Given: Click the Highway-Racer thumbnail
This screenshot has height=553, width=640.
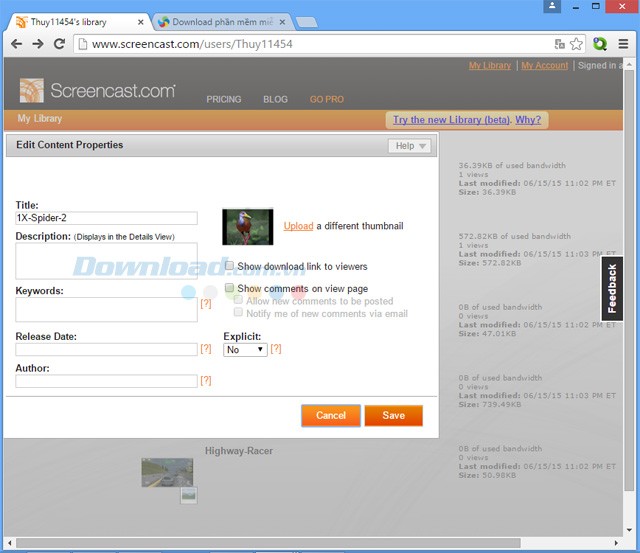Looking at the screenshot, I should coord(167,472).
